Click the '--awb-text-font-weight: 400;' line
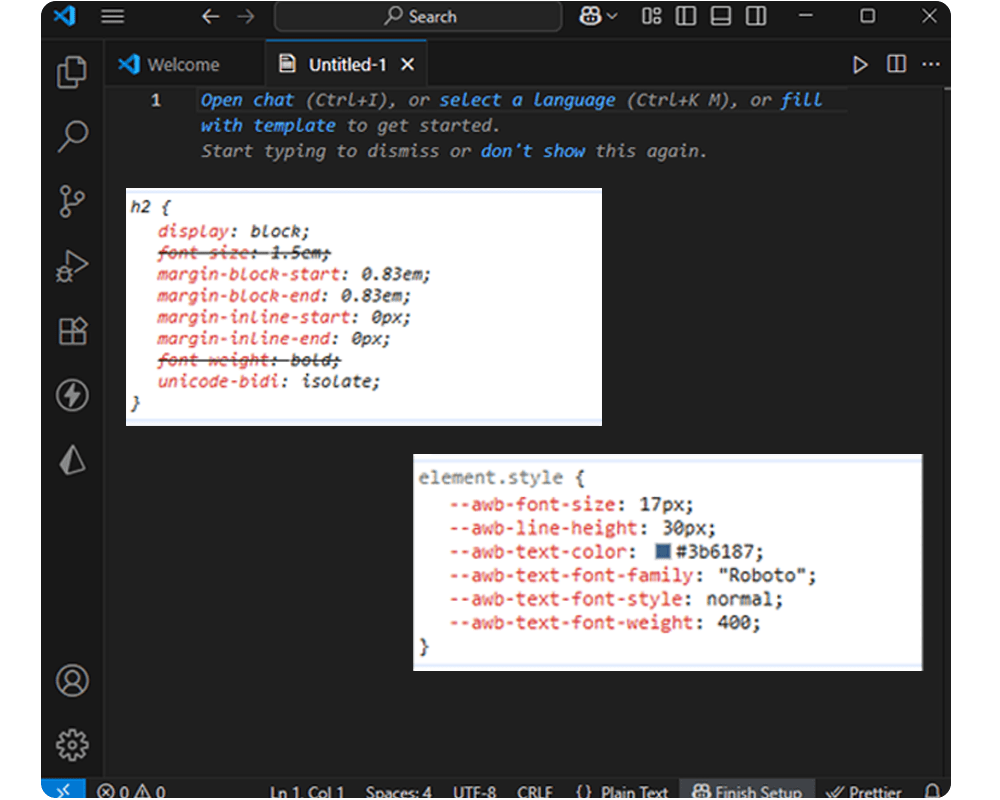This screenshot has height=800, width=1000. tap(605, 623)
